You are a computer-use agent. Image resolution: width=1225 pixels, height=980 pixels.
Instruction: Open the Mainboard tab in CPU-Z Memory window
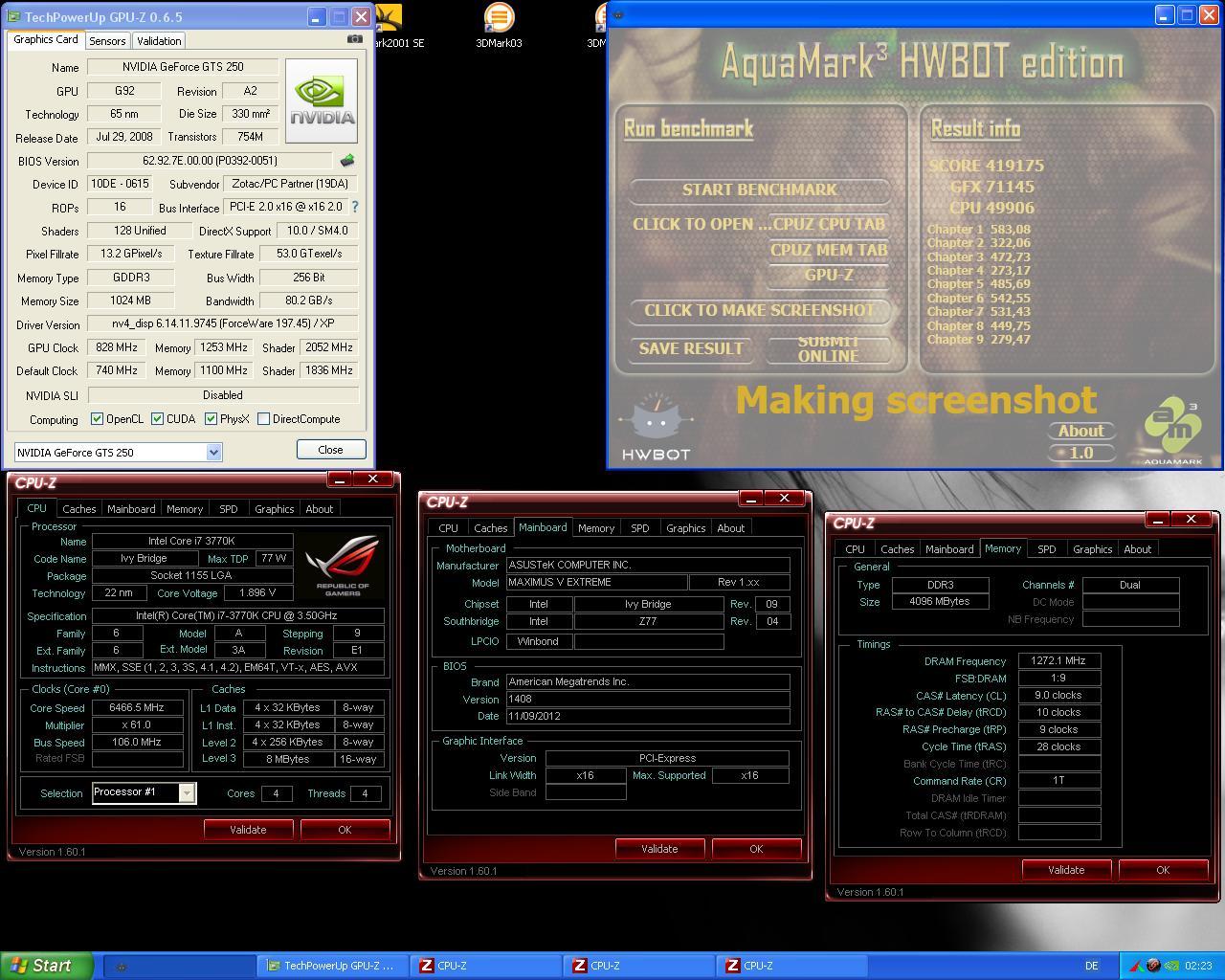[949, 549]
